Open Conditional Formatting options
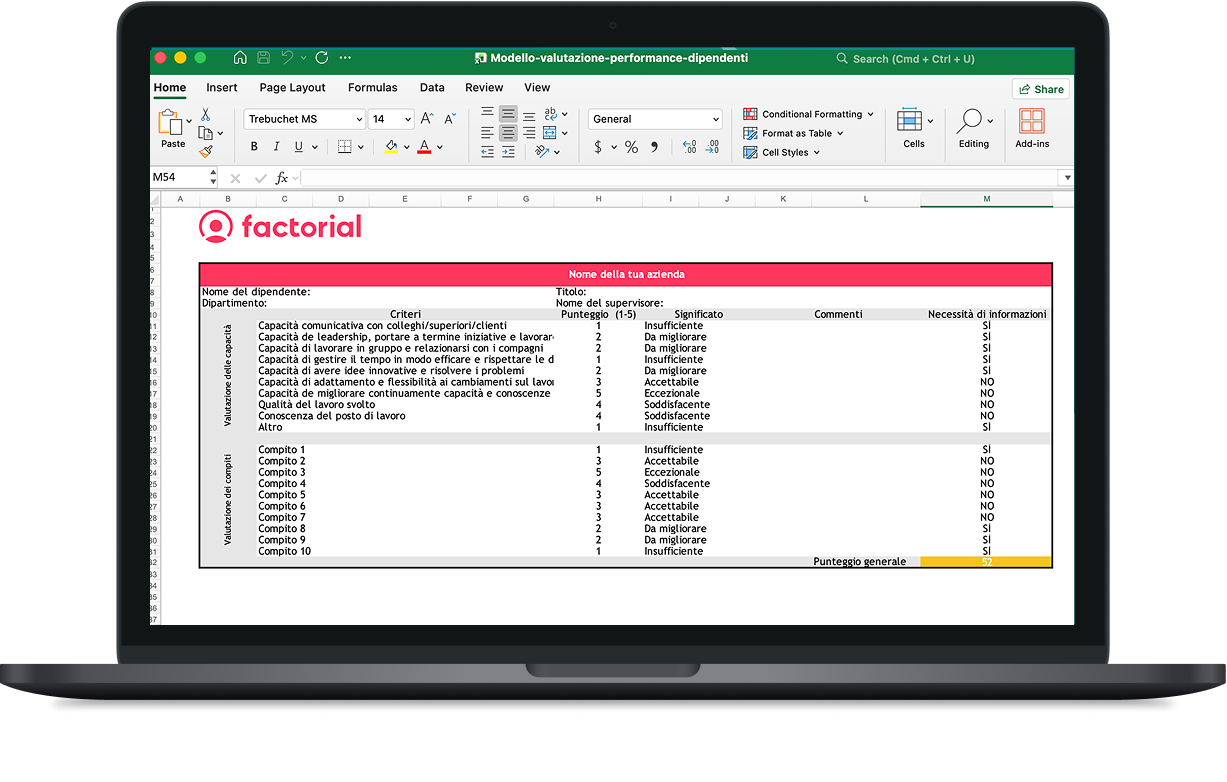The height and width of the screenshot is (782, 1227). pyautogui.click(x=810, y=113)
